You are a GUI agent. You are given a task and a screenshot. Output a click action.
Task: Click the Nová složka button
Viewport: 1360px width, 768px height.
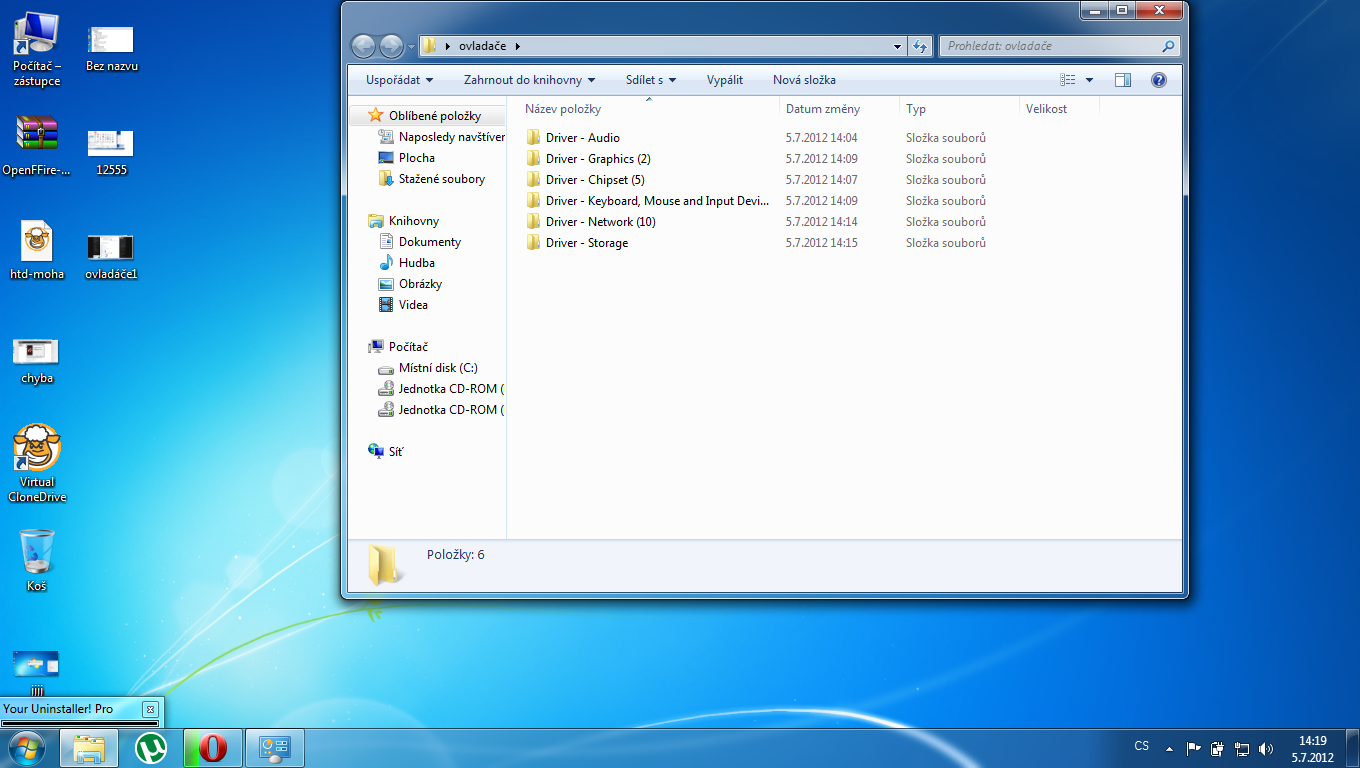click(804, 80)
